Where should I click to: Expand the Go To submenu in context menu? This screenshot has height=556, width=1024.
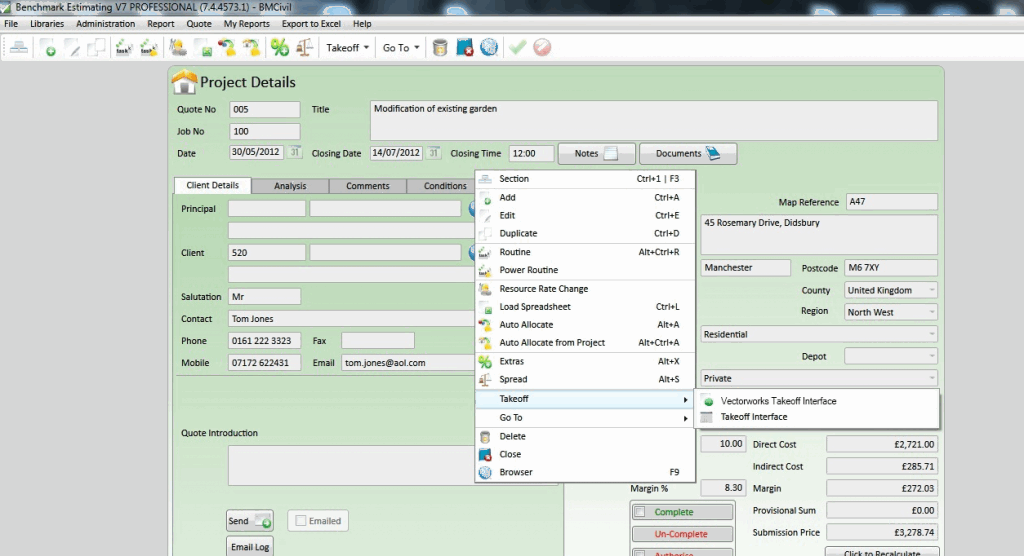pos(584,417)
